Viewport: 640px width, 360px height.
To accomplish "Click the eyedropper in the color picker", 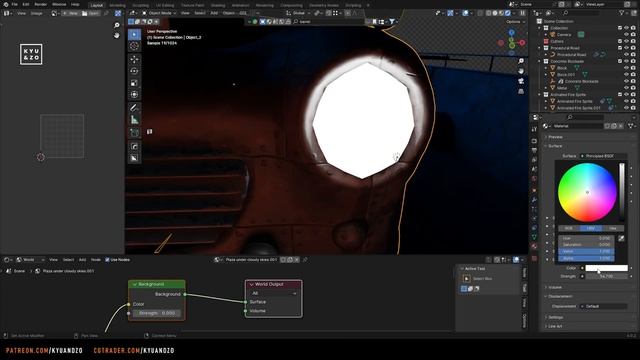I will pyautogui.click(x=621, y=238).
